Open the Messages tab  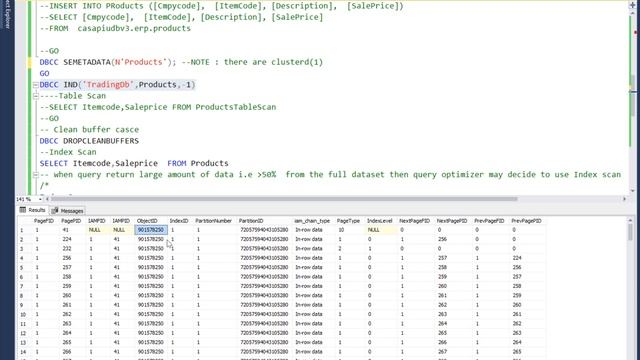tap(68, 211)
